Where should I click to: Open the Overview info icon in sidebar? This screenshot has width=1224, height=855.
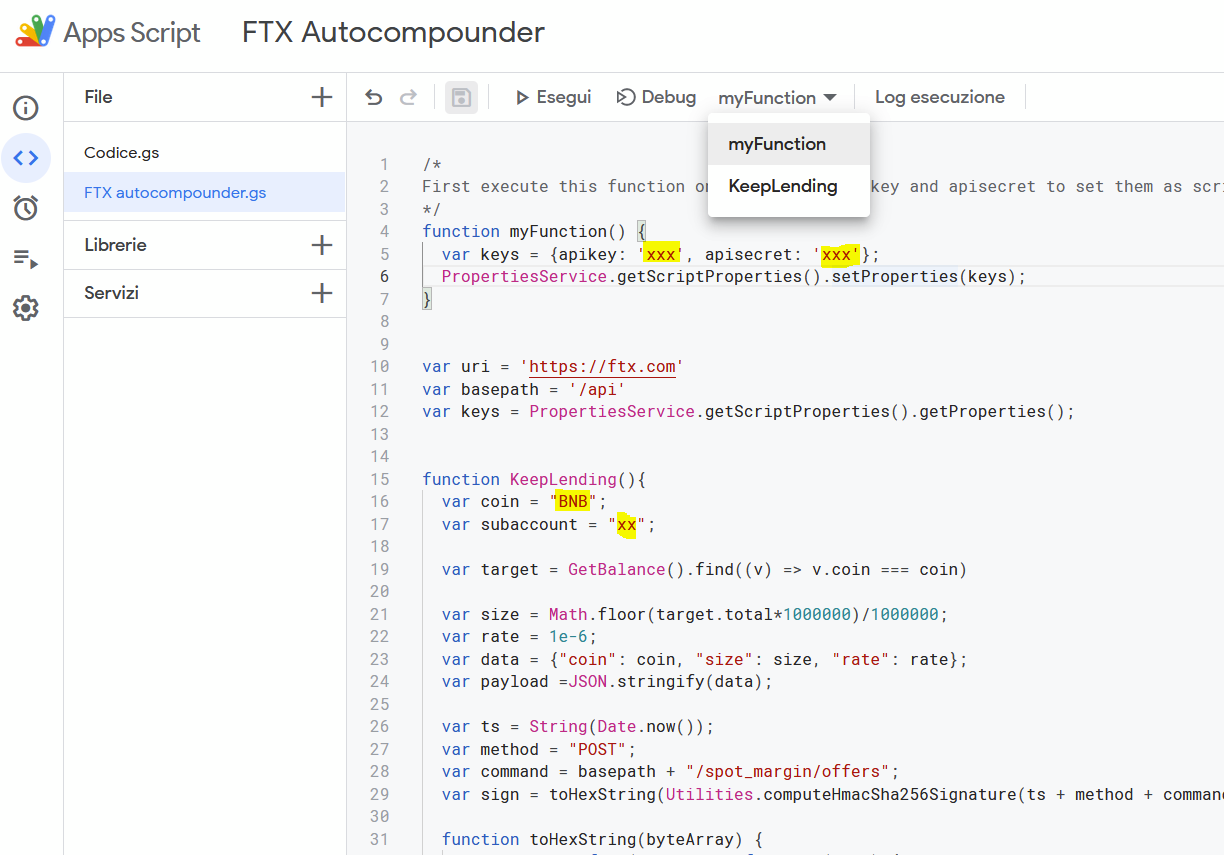pyautogui.click(x=26, y=108)
